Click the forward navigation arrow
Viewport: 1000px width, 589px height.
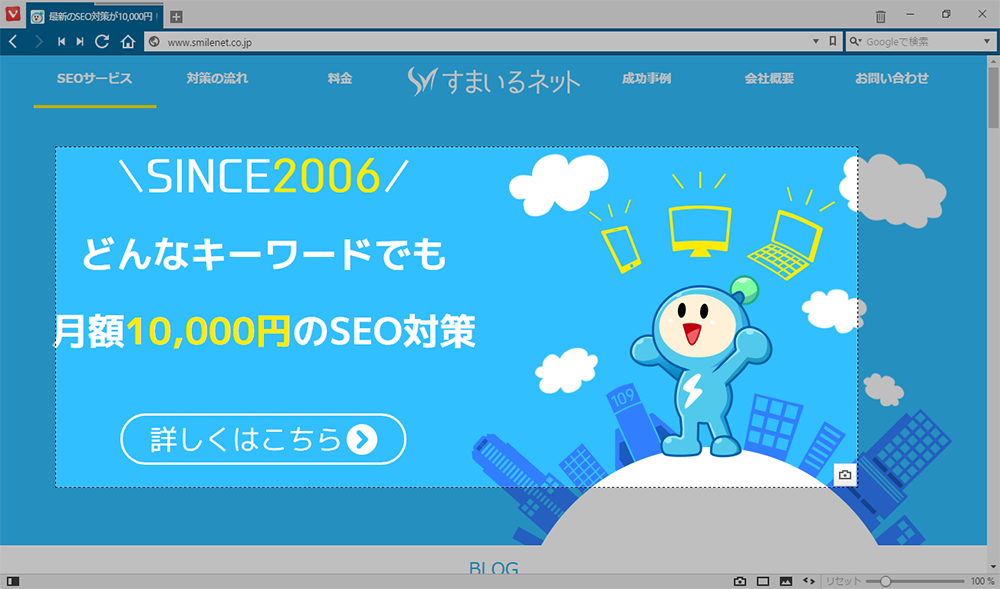click(x=39, y=42)
